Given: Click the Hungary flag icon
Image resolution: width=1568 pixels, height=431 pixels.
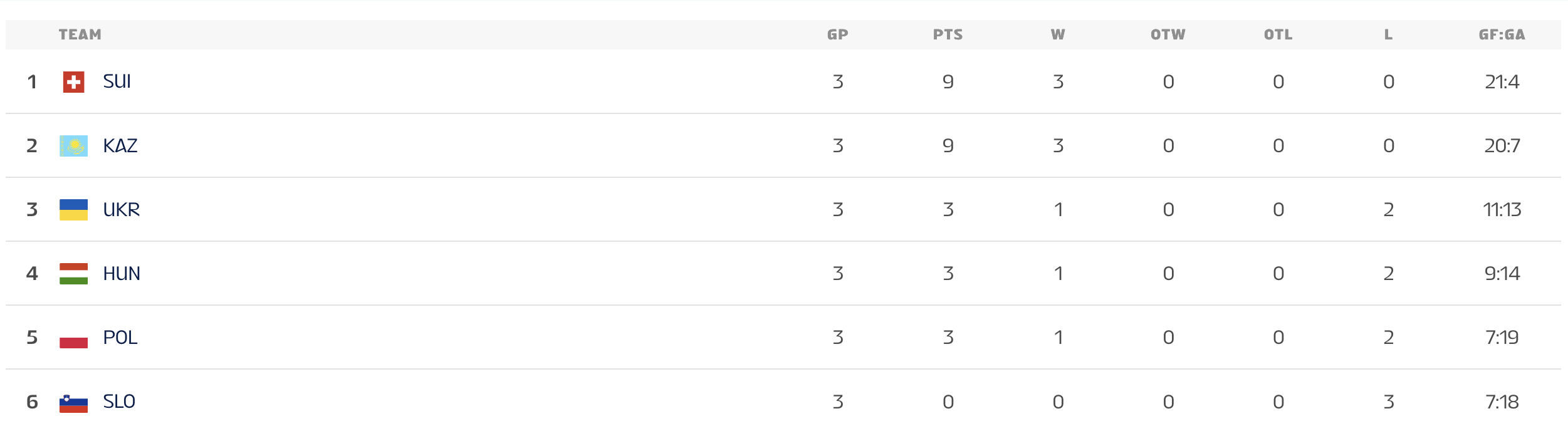Looking at the screenshot, I should tap(73, 274).
